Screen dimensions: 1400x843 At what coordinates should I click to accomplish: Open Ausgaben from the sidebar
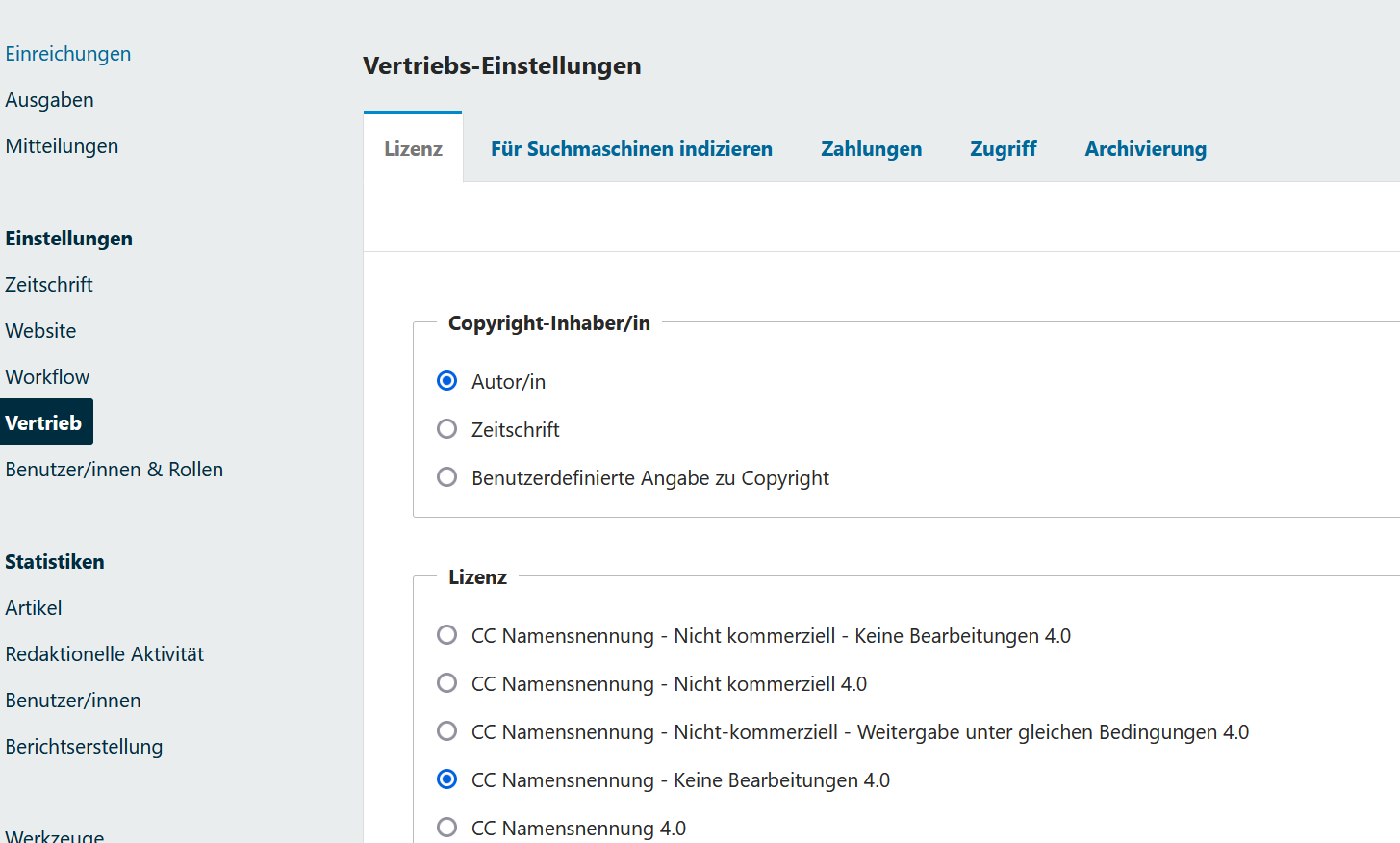click(x=50, y=100)
